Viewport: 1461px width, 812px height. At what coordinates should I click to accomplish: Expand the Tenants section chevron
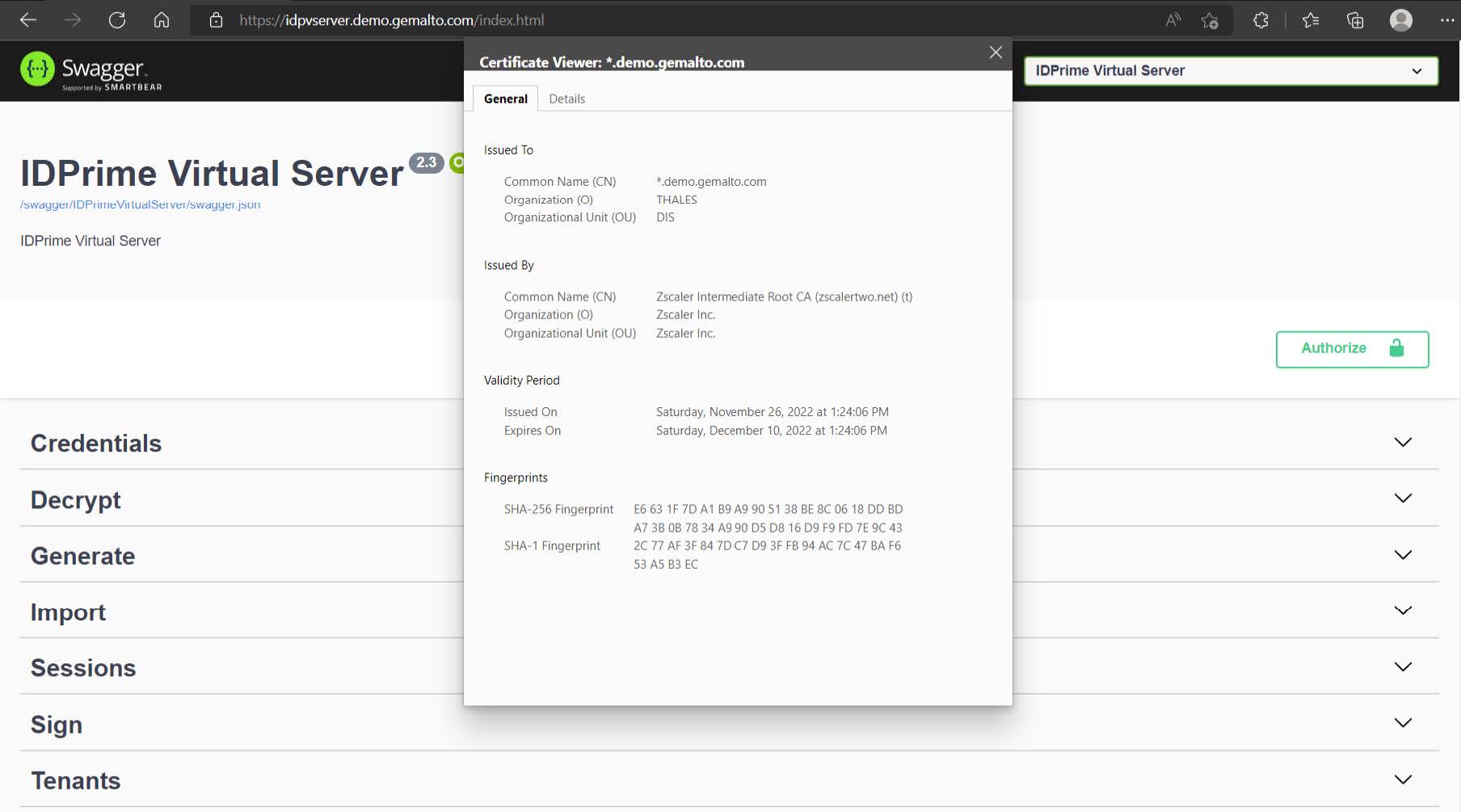click(1403, 779)
